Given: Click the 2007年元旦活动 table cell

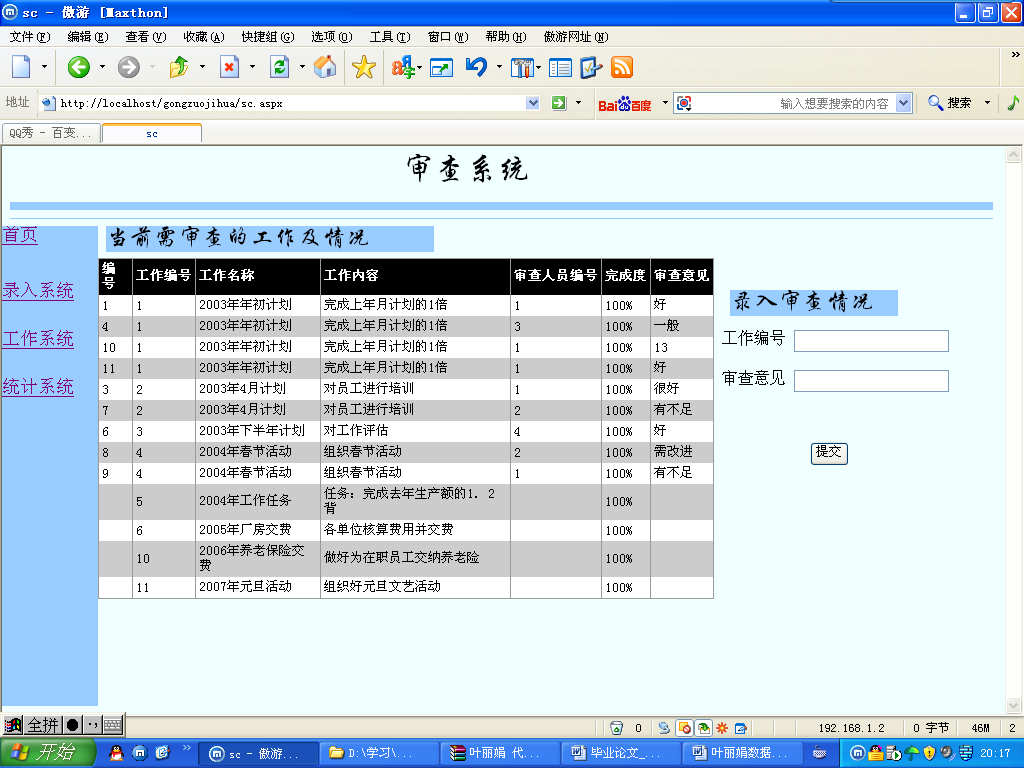Looking at the screenshot, I should [258, 586].
